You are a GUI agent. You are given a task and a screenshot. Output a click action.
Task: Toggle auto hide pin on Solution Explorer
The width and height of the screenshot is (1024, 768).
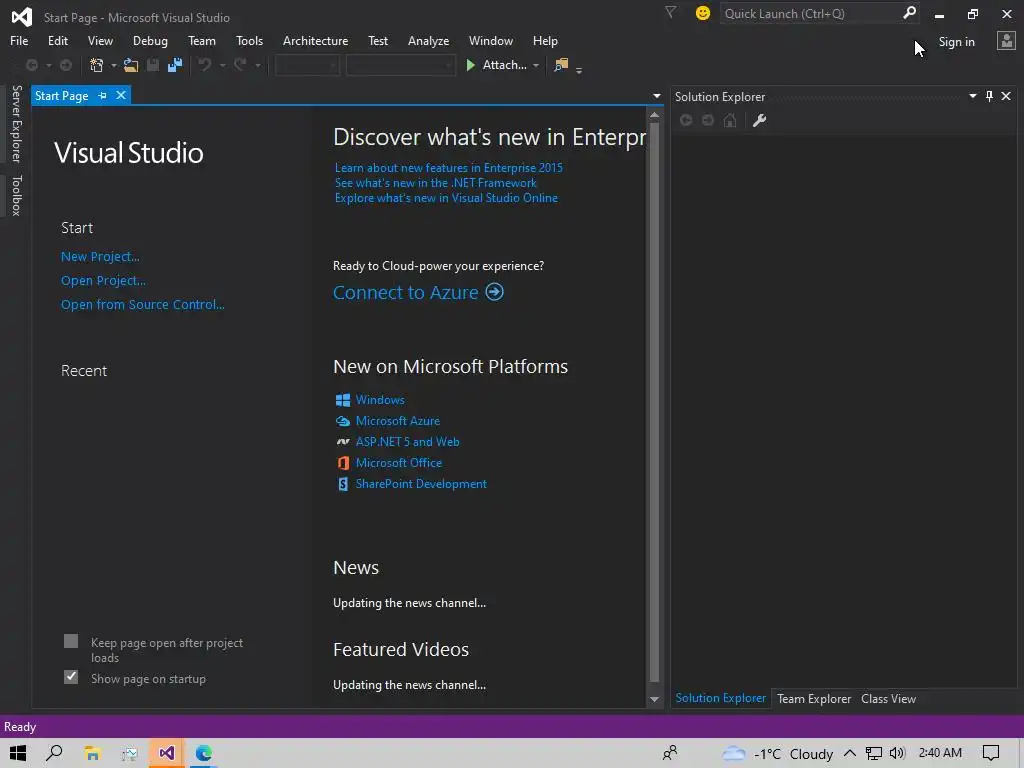pos(989,97)
